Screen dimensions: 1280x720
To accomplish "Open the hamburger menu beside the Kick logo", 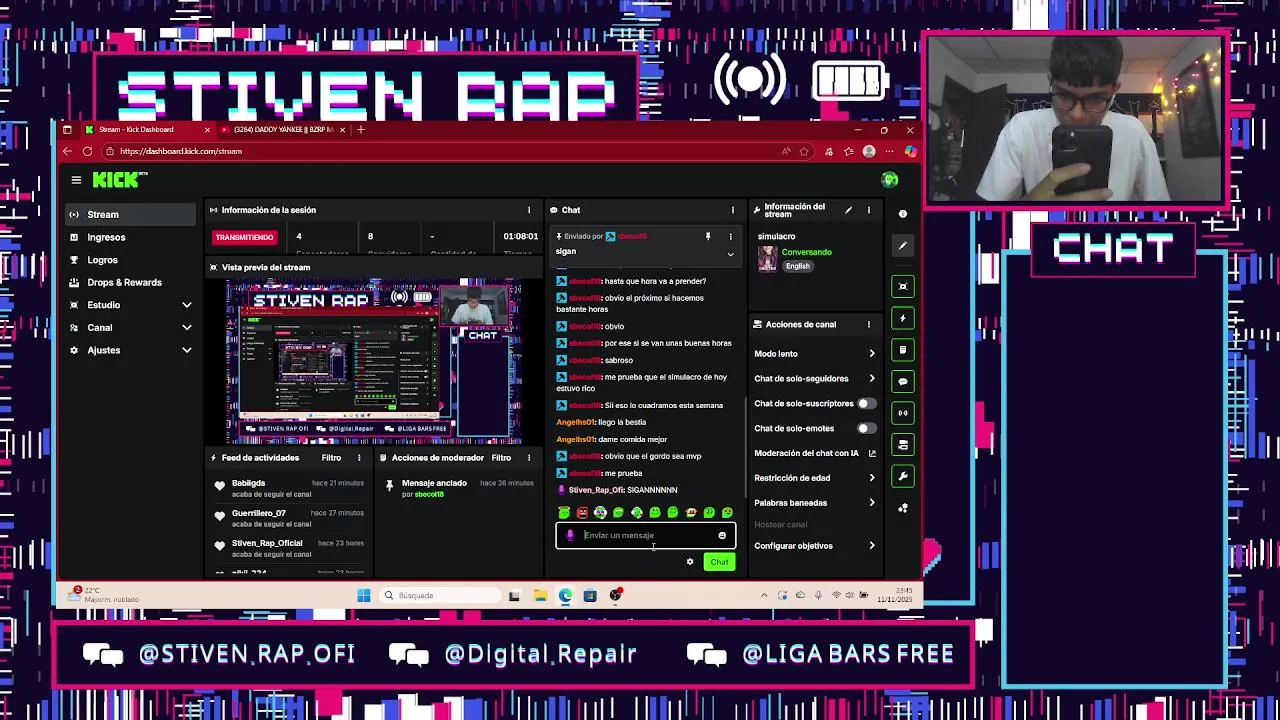I will (76, 180).
